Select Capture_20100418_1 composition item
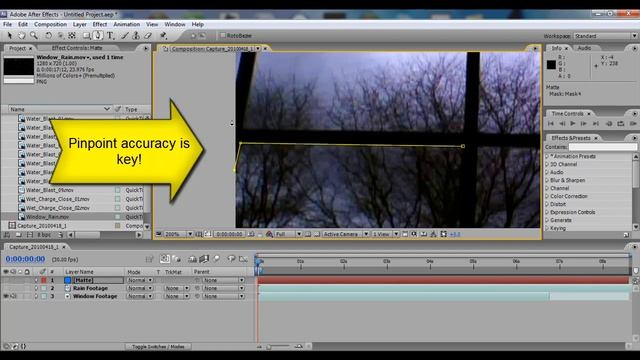The height and width of the screenshot is (360, 640). [x=42, y=226]
